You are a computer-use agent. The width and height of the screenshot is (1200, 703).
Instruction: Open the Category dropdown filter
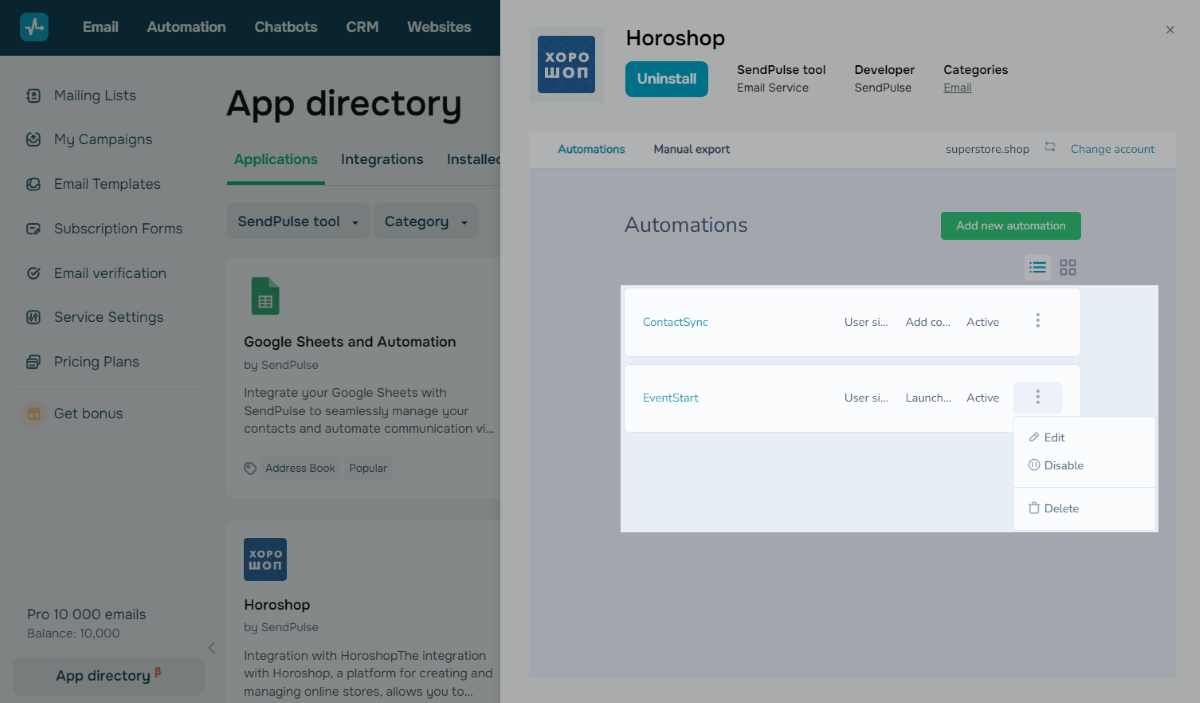click(426, 222)
